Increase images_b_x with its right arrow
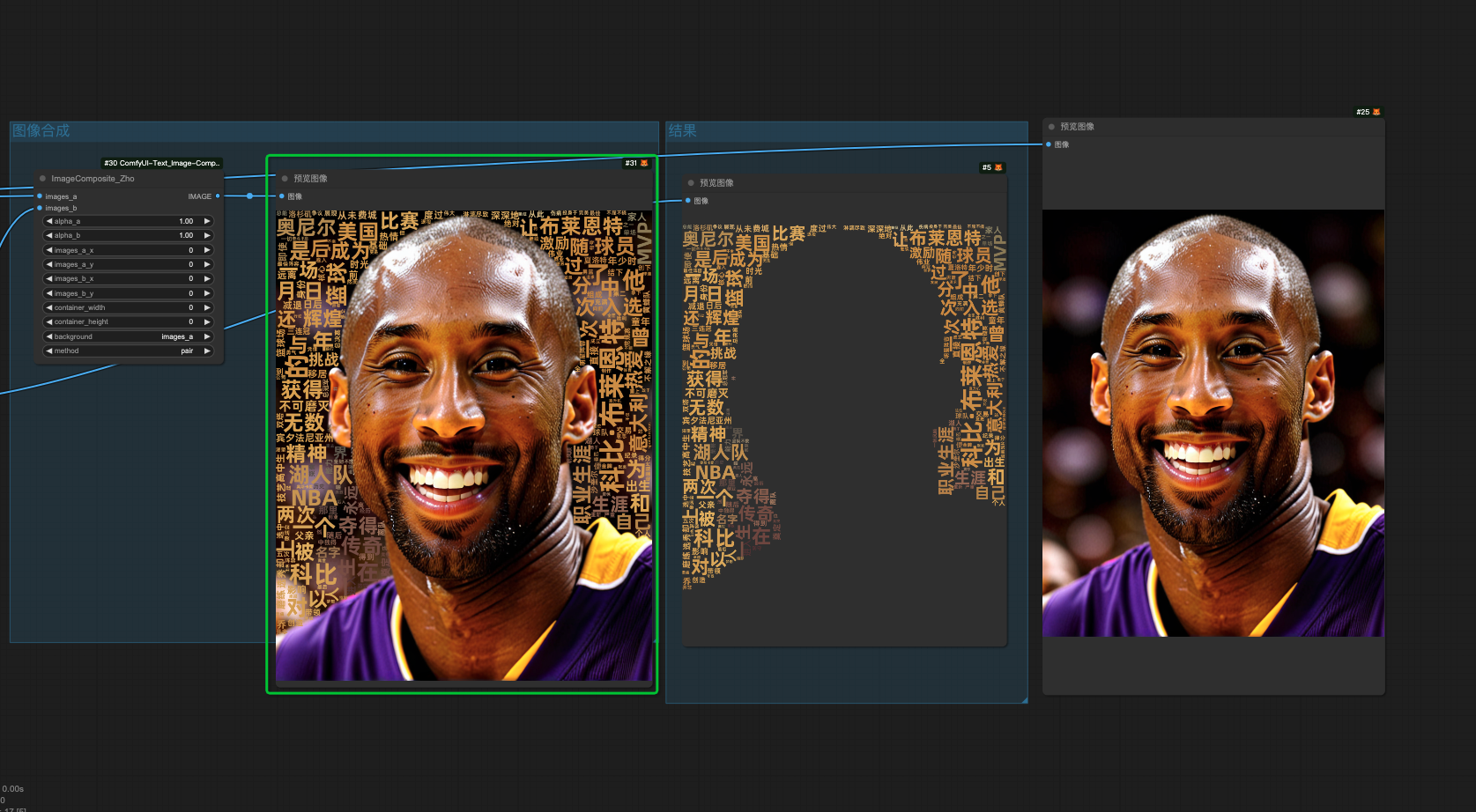The width and height of the screenshot is (1476, 812). pos(207,278)
